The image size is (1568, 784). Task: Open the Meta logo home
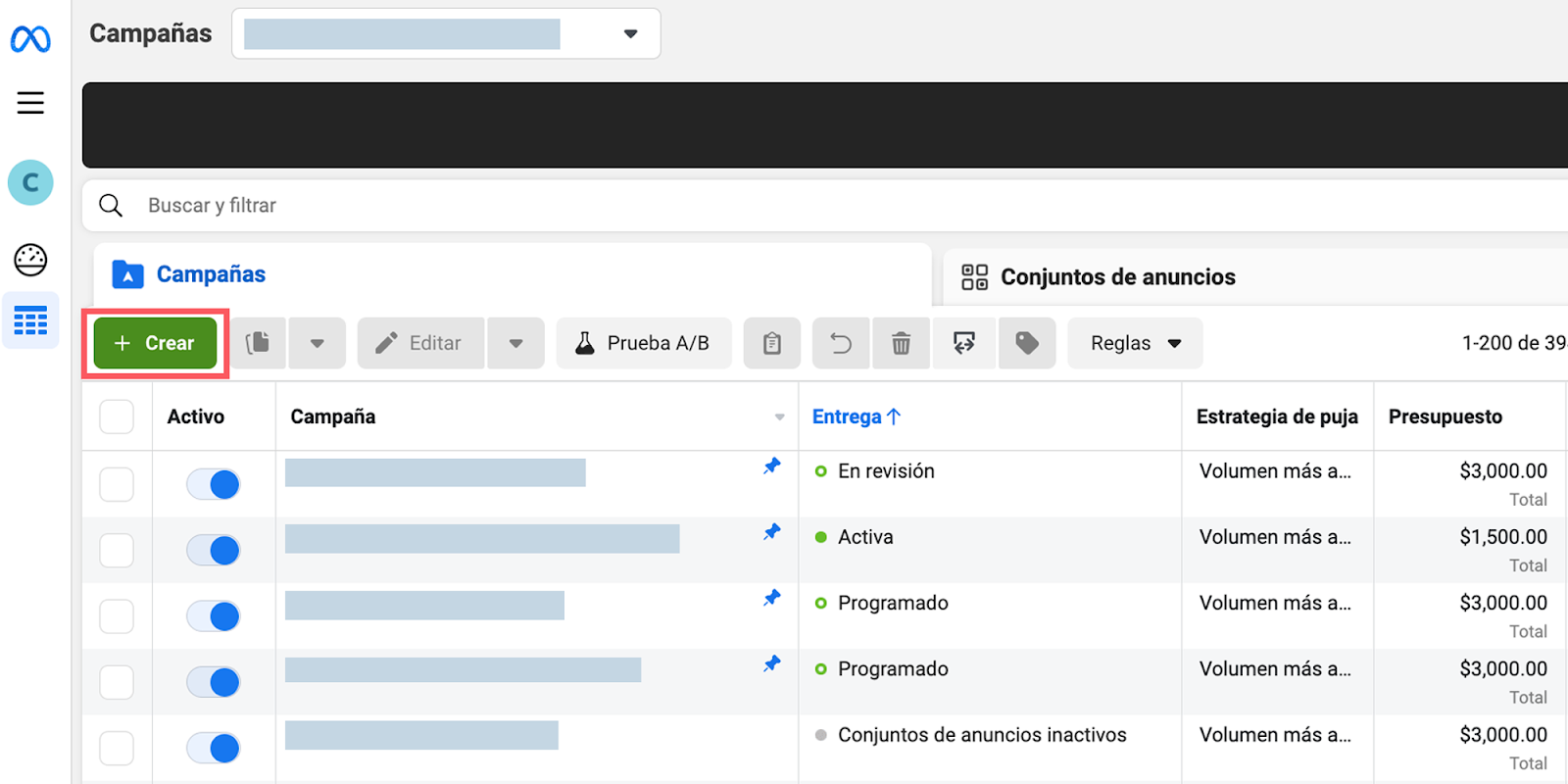[30, 39]
